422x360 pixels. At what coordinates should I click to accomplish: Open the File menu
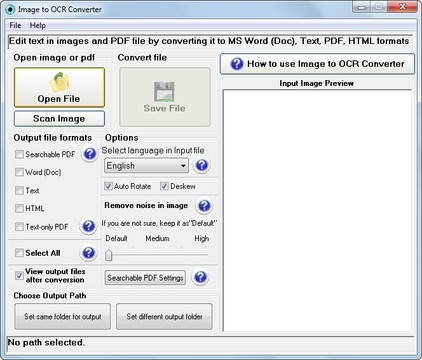(15, 25)
